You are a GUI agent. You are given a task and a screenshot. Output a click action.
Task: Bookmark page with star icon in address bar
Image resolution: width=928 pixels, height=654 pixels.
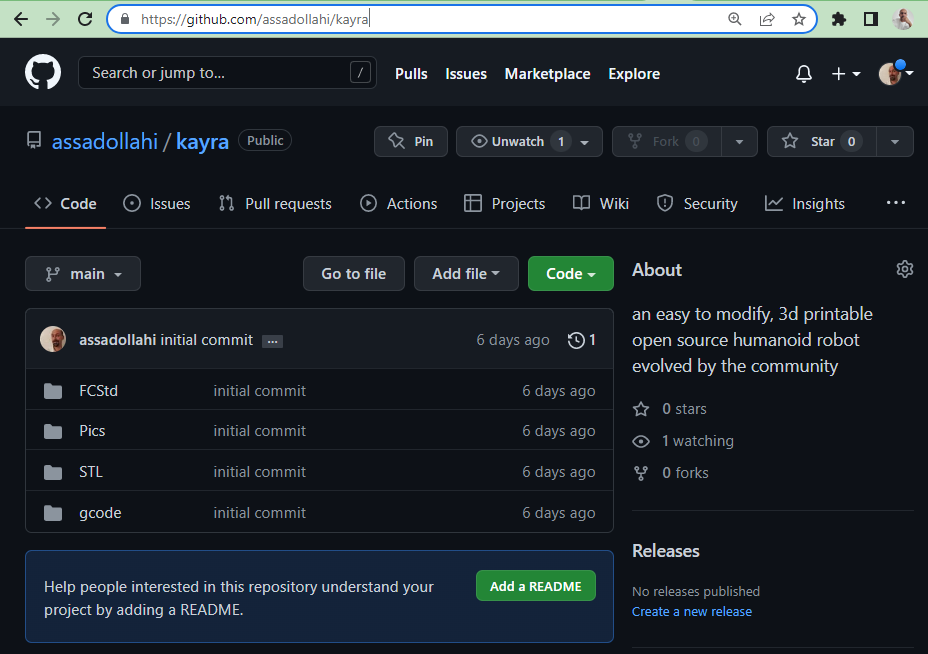[798, 19]
